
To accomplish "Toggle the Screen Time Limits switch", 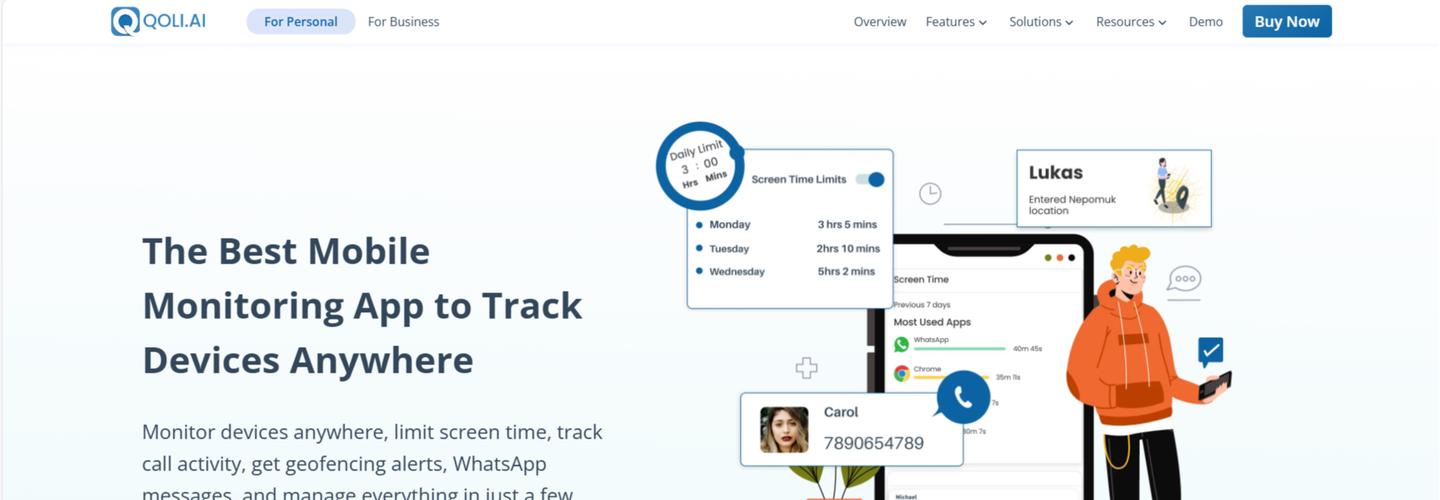I will (x=870, y=180).
